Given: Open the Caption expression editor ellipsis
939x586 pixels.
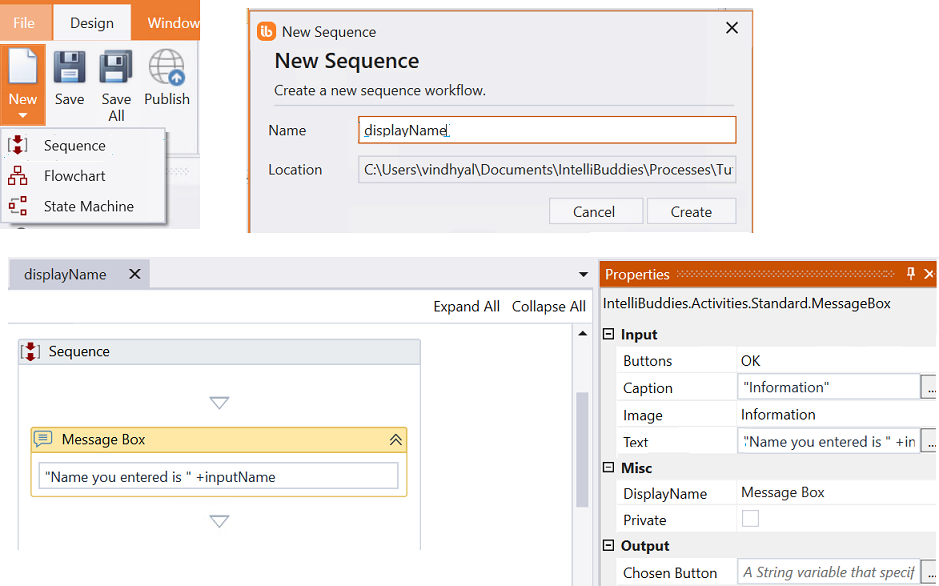Looking at the screenshot, I should 929,387.
